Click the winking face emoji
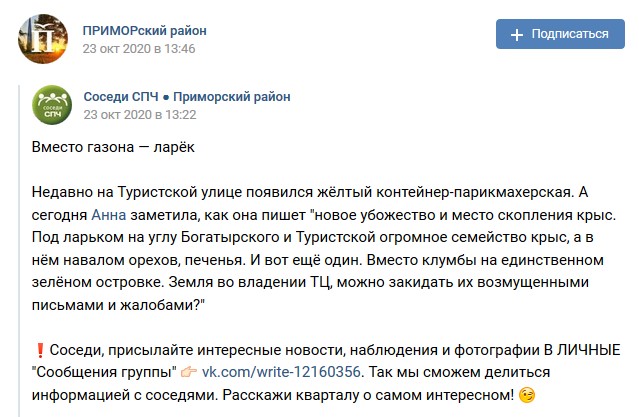 (527, 395)
